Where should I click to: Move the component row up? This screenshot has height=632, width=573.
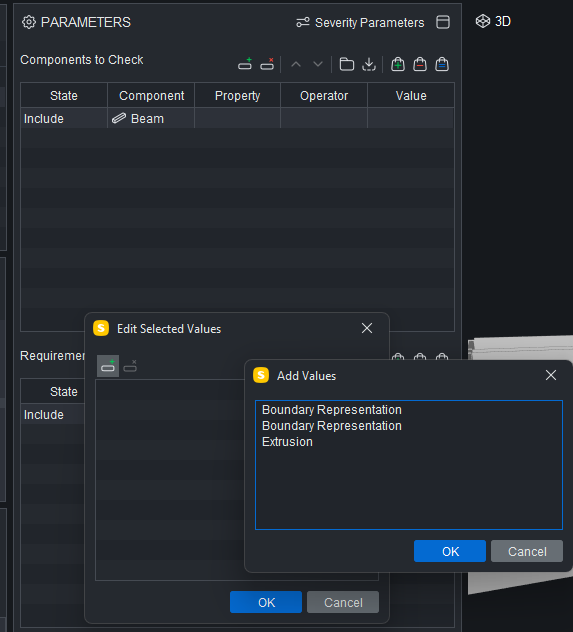[x=296, y=64]
